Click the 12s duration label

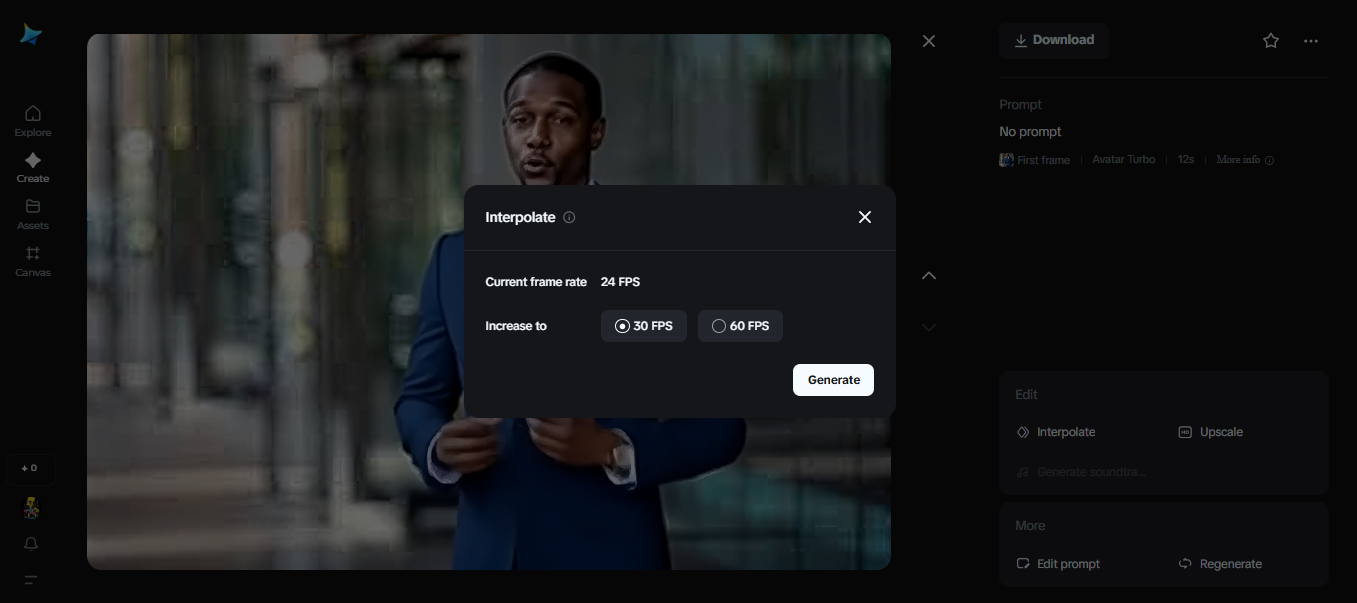[x=1186, y=160]
